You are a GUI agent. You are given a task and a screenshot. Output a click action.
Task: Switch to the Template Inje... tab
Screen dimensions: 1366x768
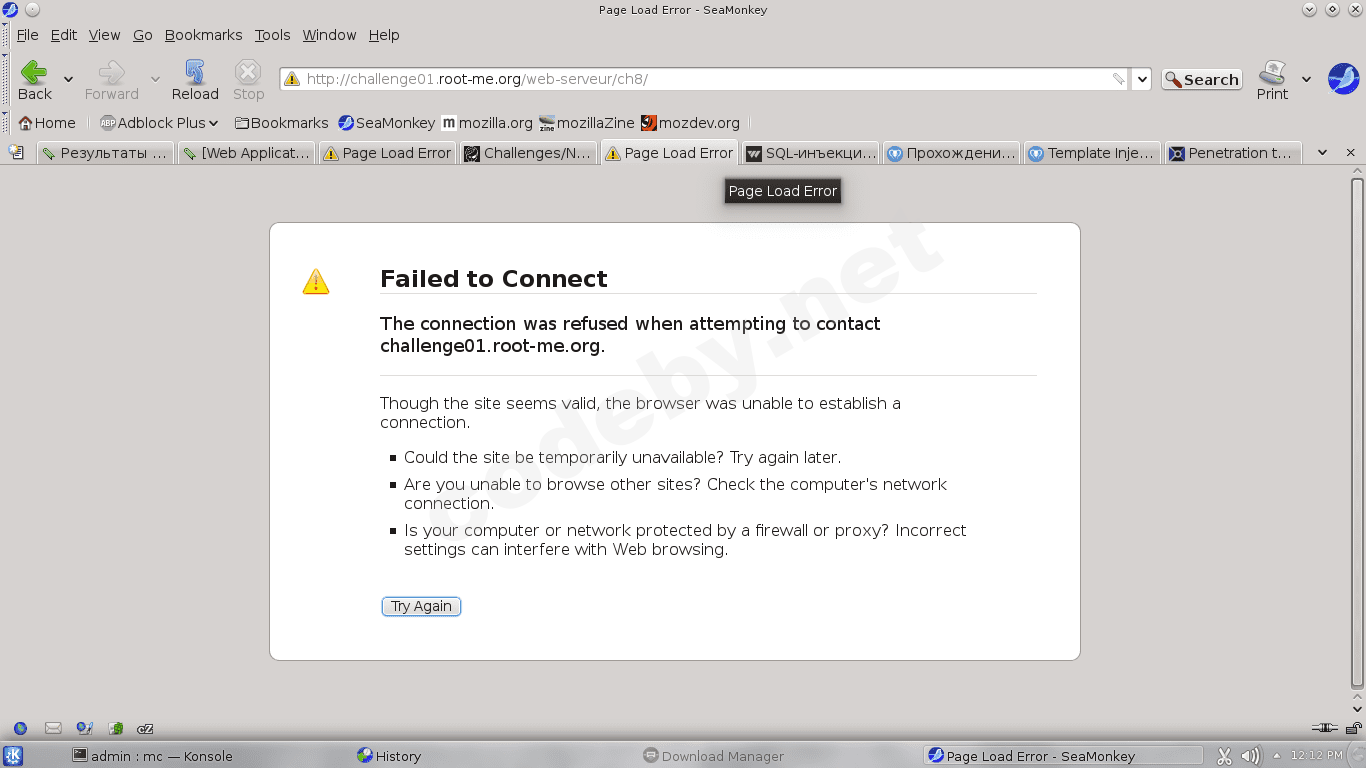(x=1092, y=153)
